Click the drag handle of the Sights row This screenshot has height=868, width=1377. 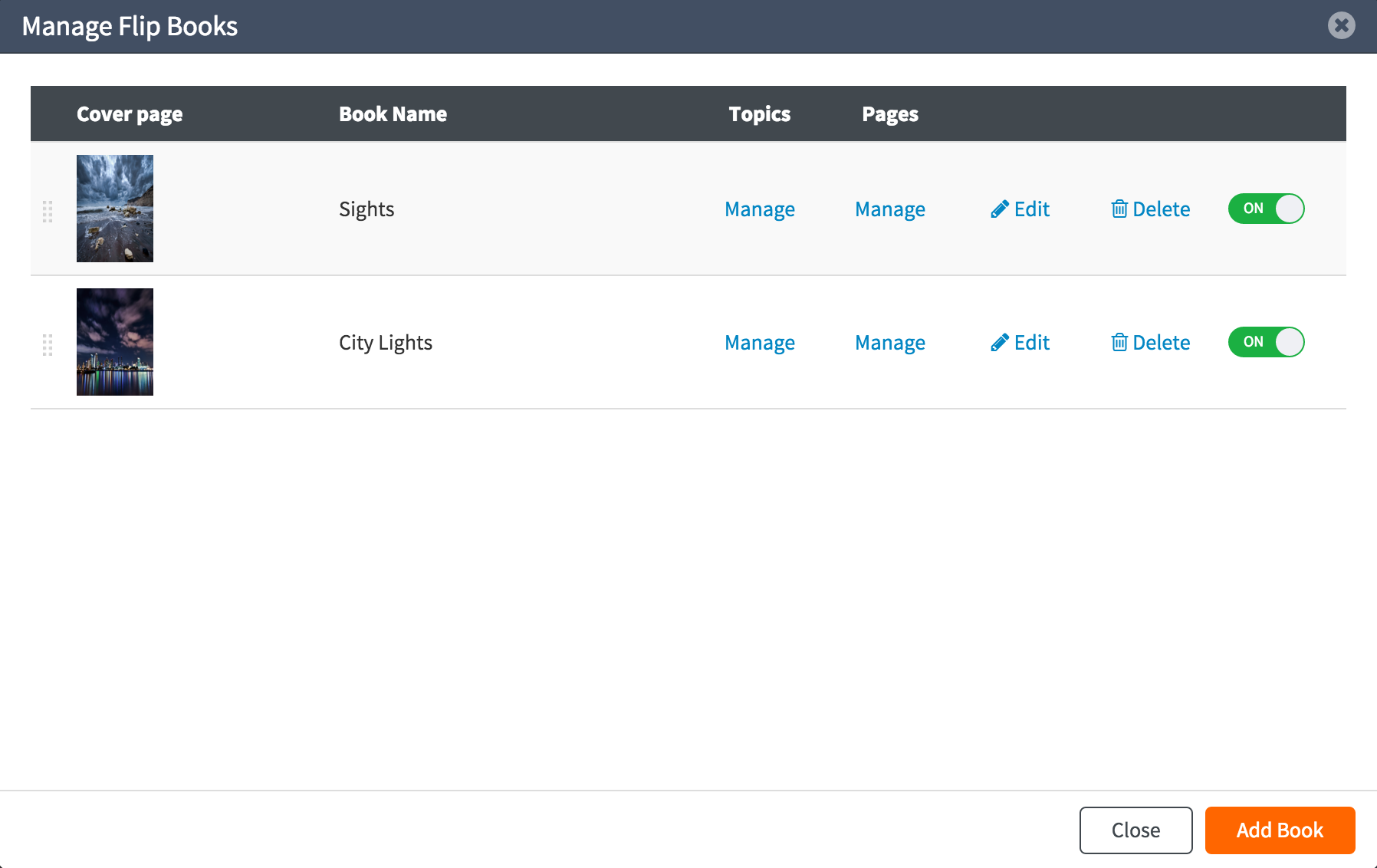pos(48,211)
